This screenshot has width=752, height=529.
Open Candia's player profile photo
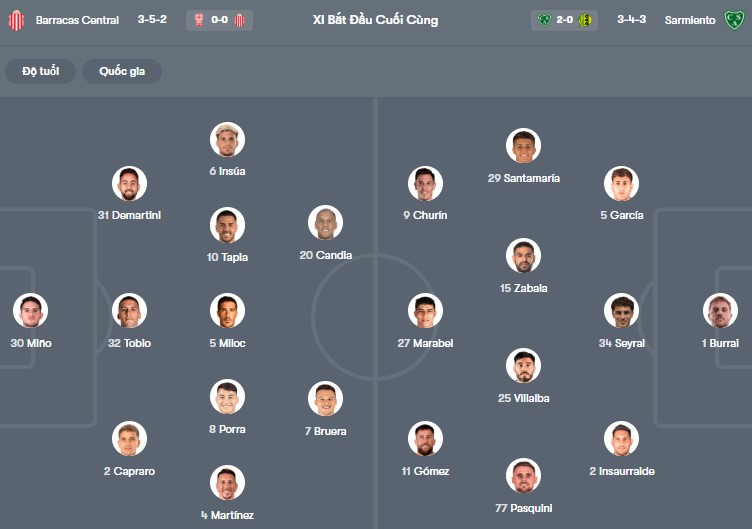click(x=325, y=223)
